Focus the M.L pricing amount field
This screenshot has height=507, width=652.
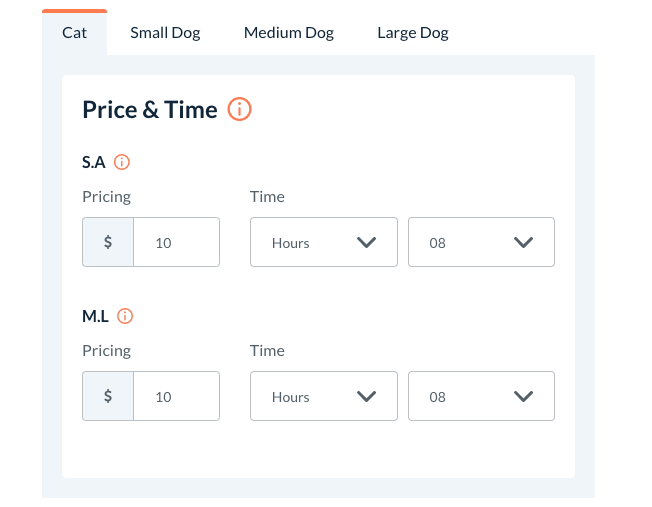click(x=176, y=397)
